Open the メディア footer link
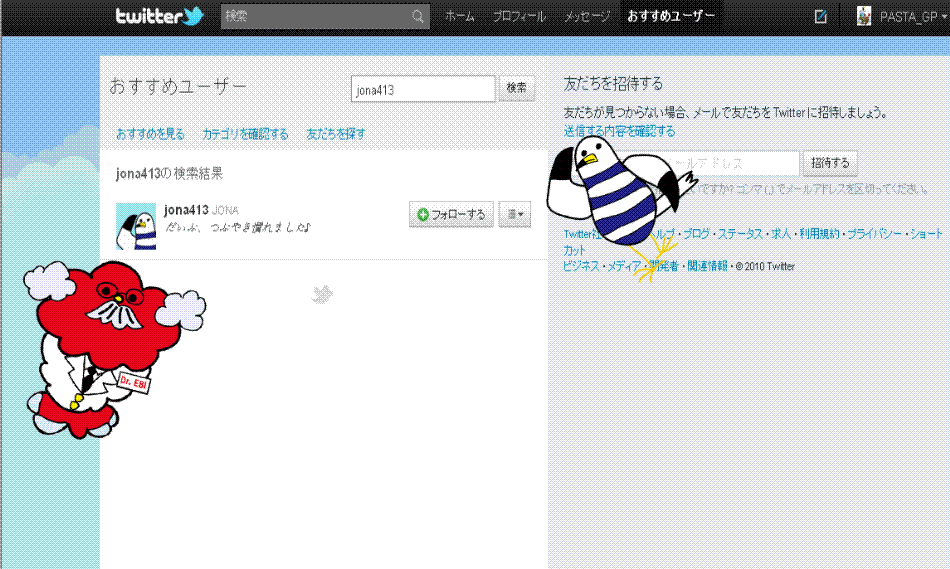Image resolution: width=950 pixels, height=569 pixels. click(624, 266)
